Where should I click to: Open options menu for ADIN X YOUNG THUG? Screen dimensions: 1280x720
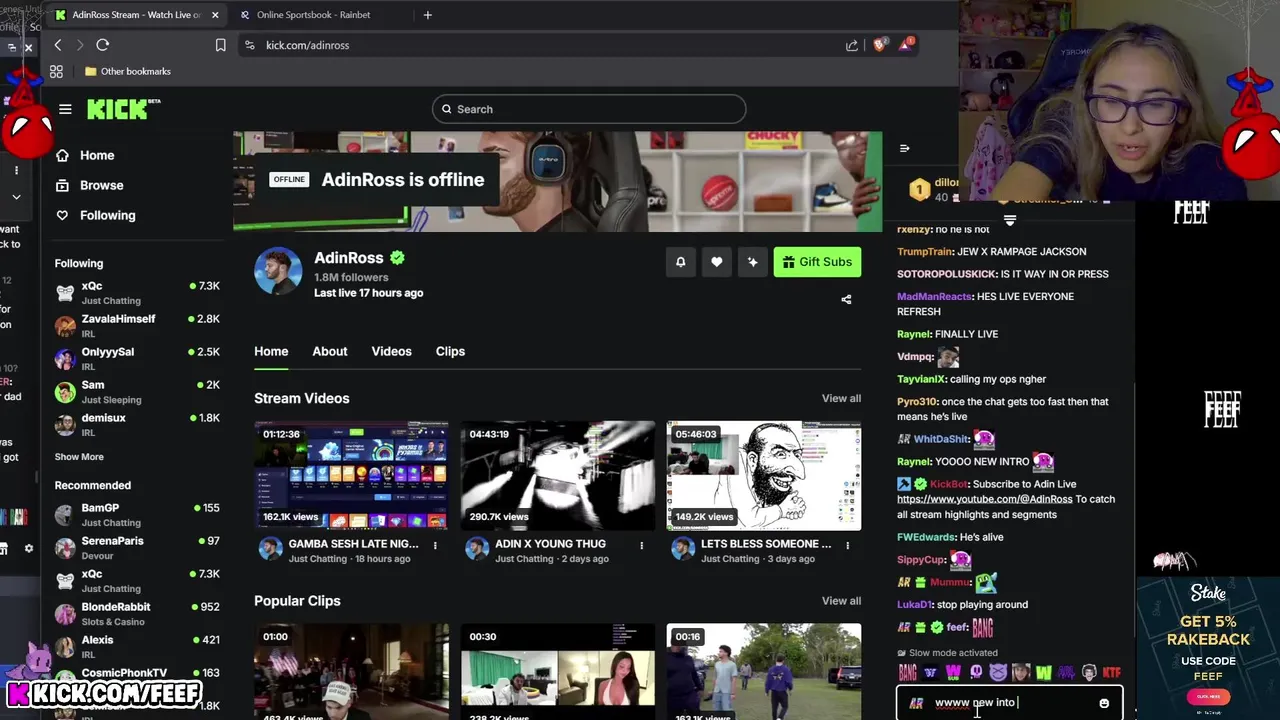pyautogui.click(x=642, y=545)
